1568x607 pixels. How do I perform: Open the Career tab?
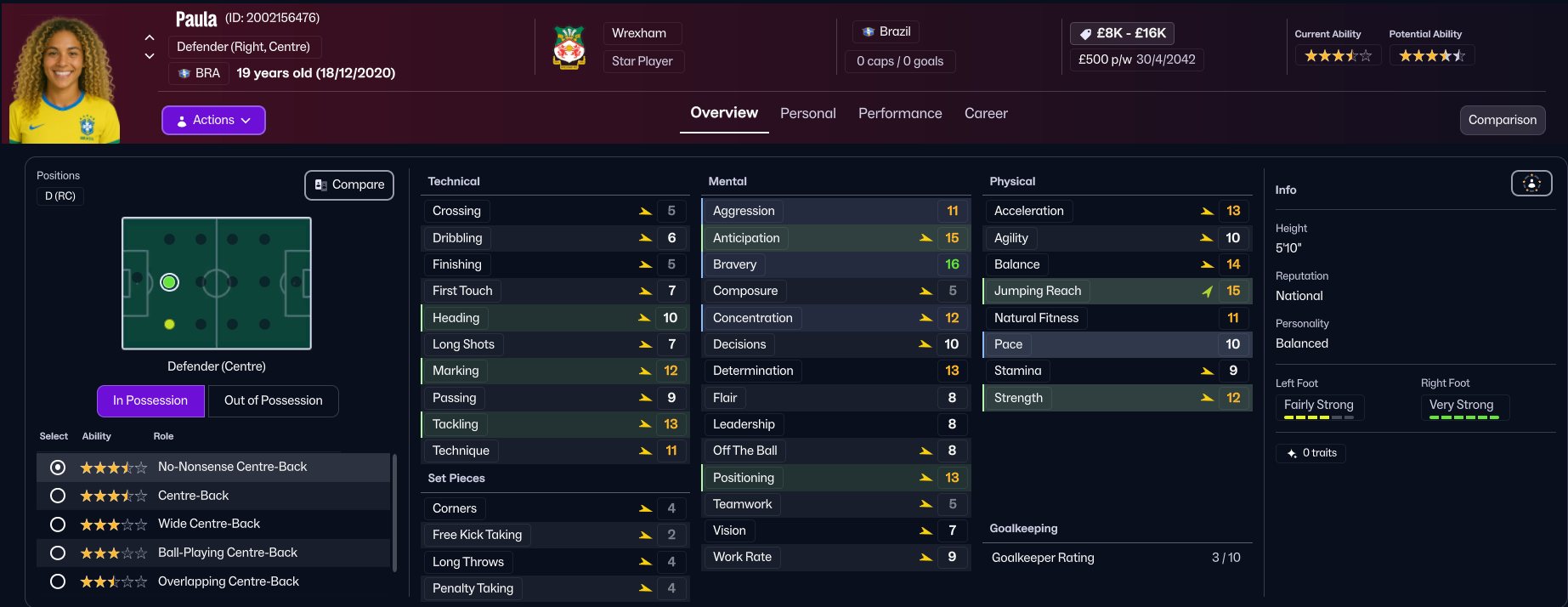point(986,113)
